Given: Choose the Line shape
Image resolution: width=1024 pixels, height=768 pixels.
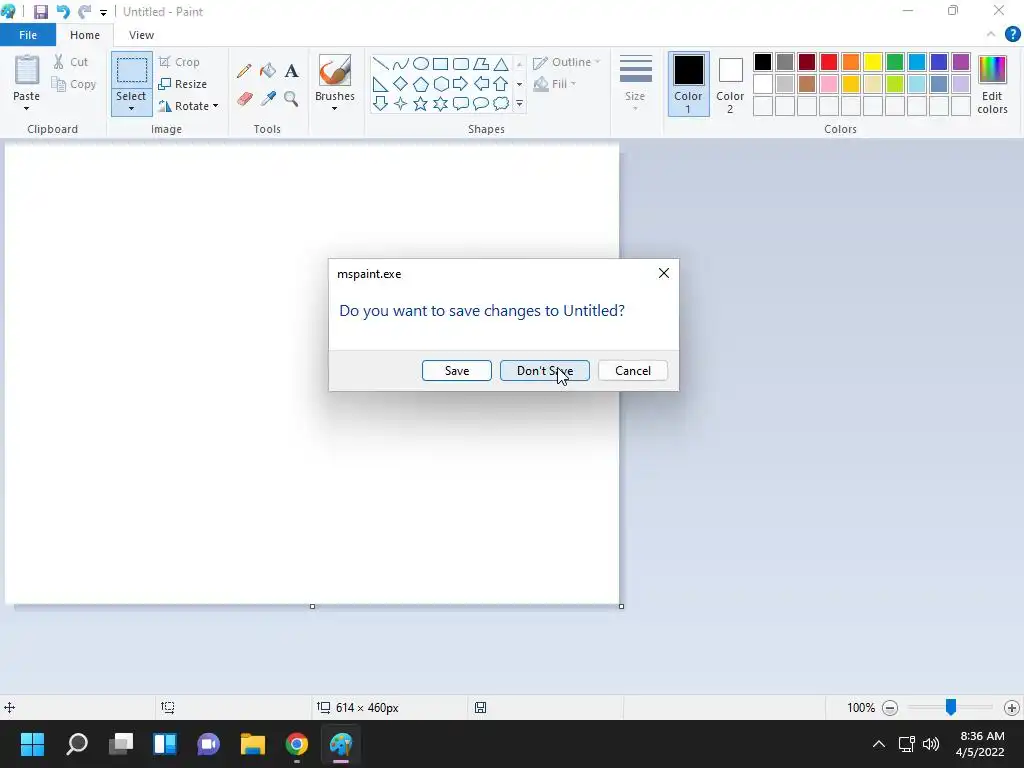Looking at the screenshot, I should [x=380, y=64].
